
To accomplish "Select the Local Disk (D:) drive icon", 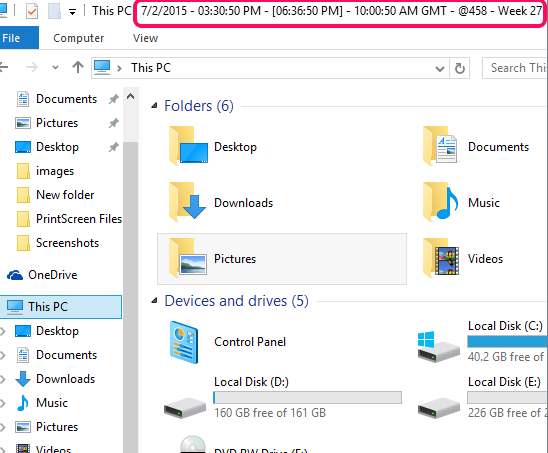I will 185,407.
